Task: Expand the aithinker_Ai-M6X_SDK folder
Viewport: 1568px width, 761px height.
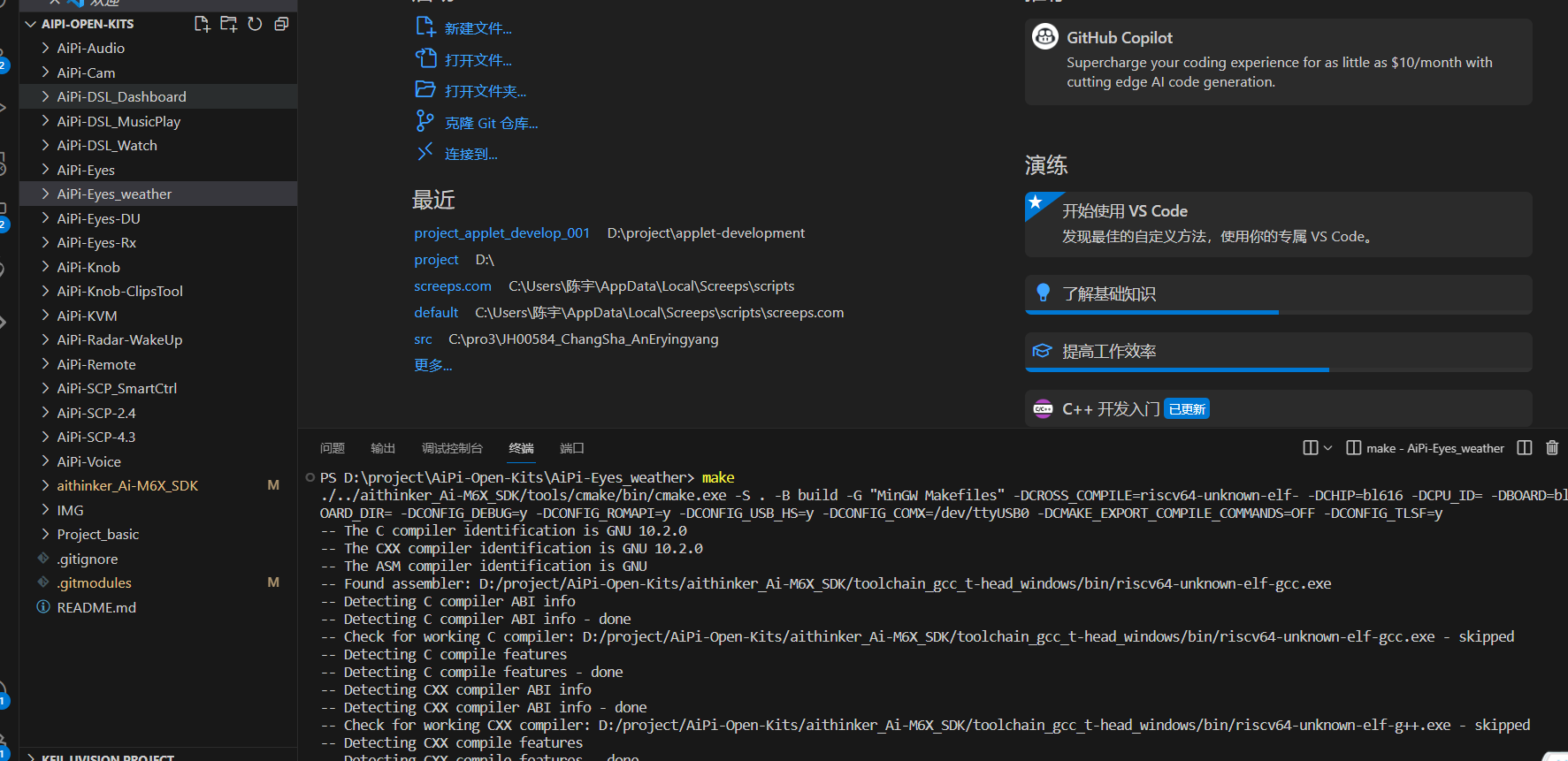Action: [x=45, y=485]
